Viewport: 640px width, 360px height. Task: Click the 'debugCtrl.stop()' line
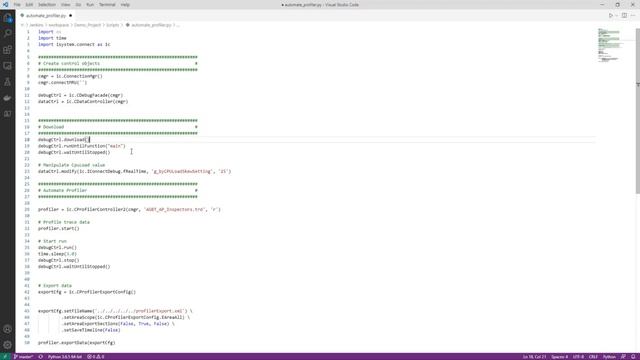pyautogui.click(x=59, y=260)
